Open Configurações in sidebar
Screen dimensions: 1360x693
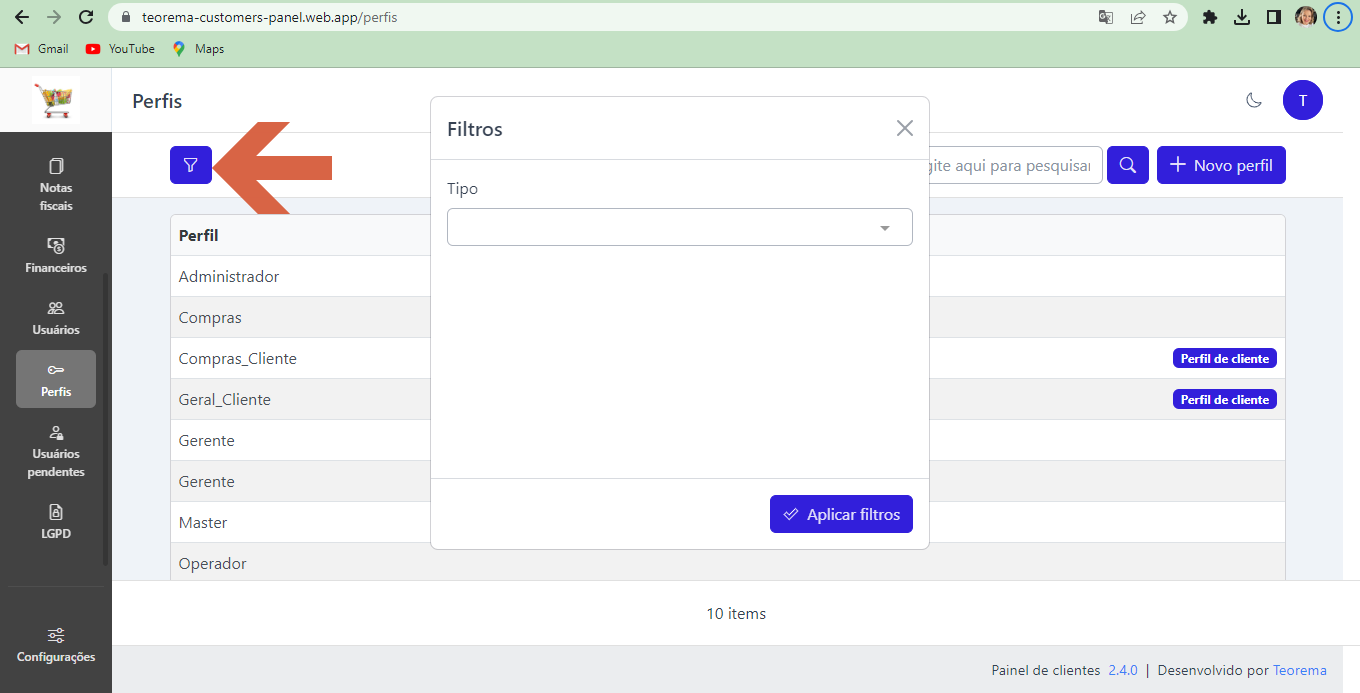click(56, 646)
